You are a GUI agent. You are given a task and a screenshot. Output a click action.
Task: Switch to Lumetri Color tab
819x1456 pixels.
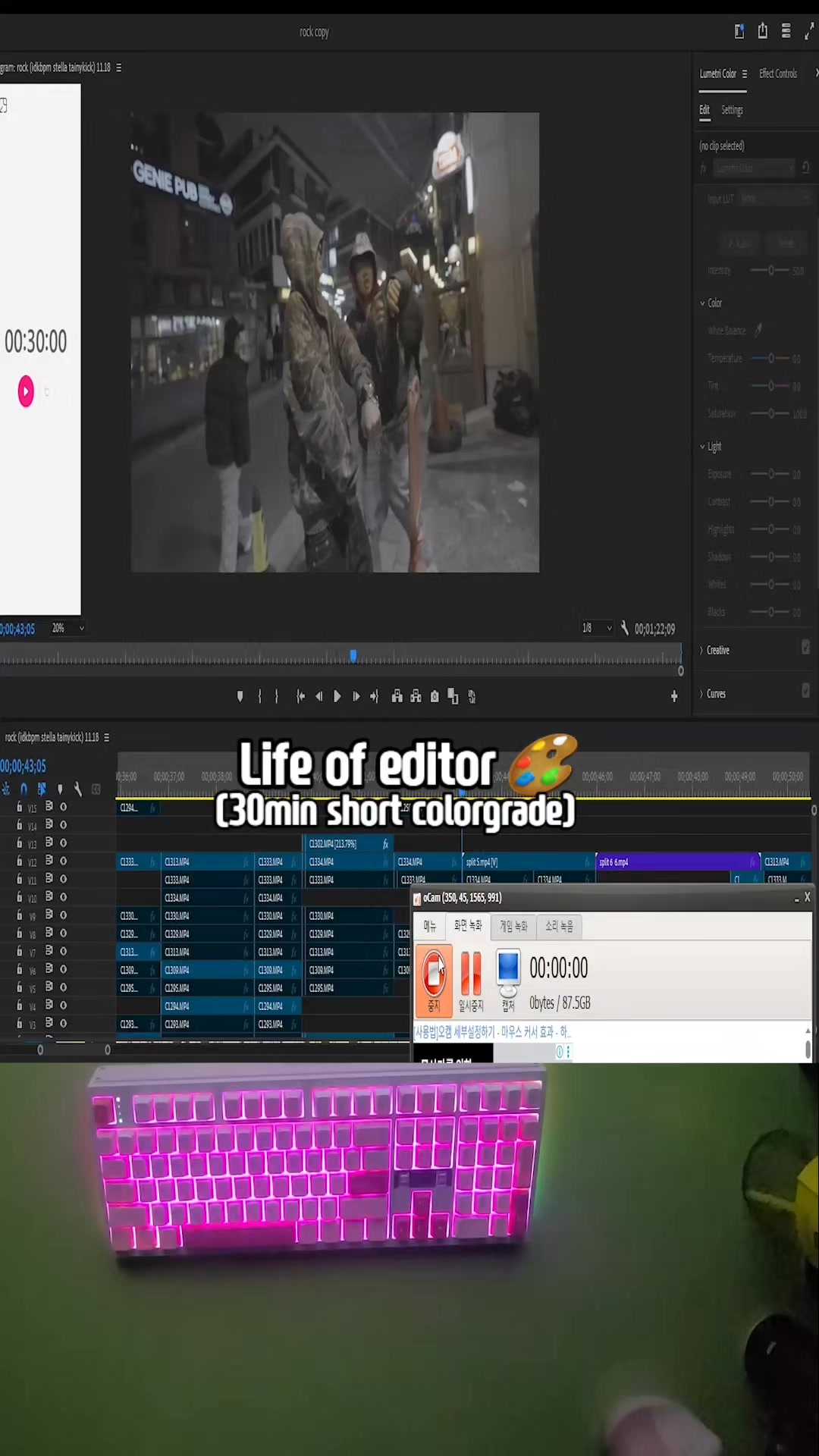(717, 74)
